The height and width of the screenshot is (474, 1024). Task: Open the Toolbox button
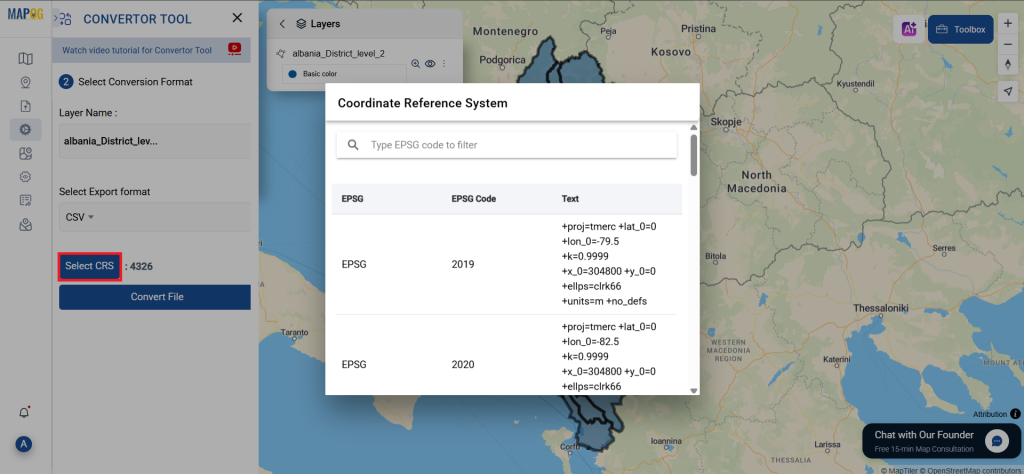[960, 29]
